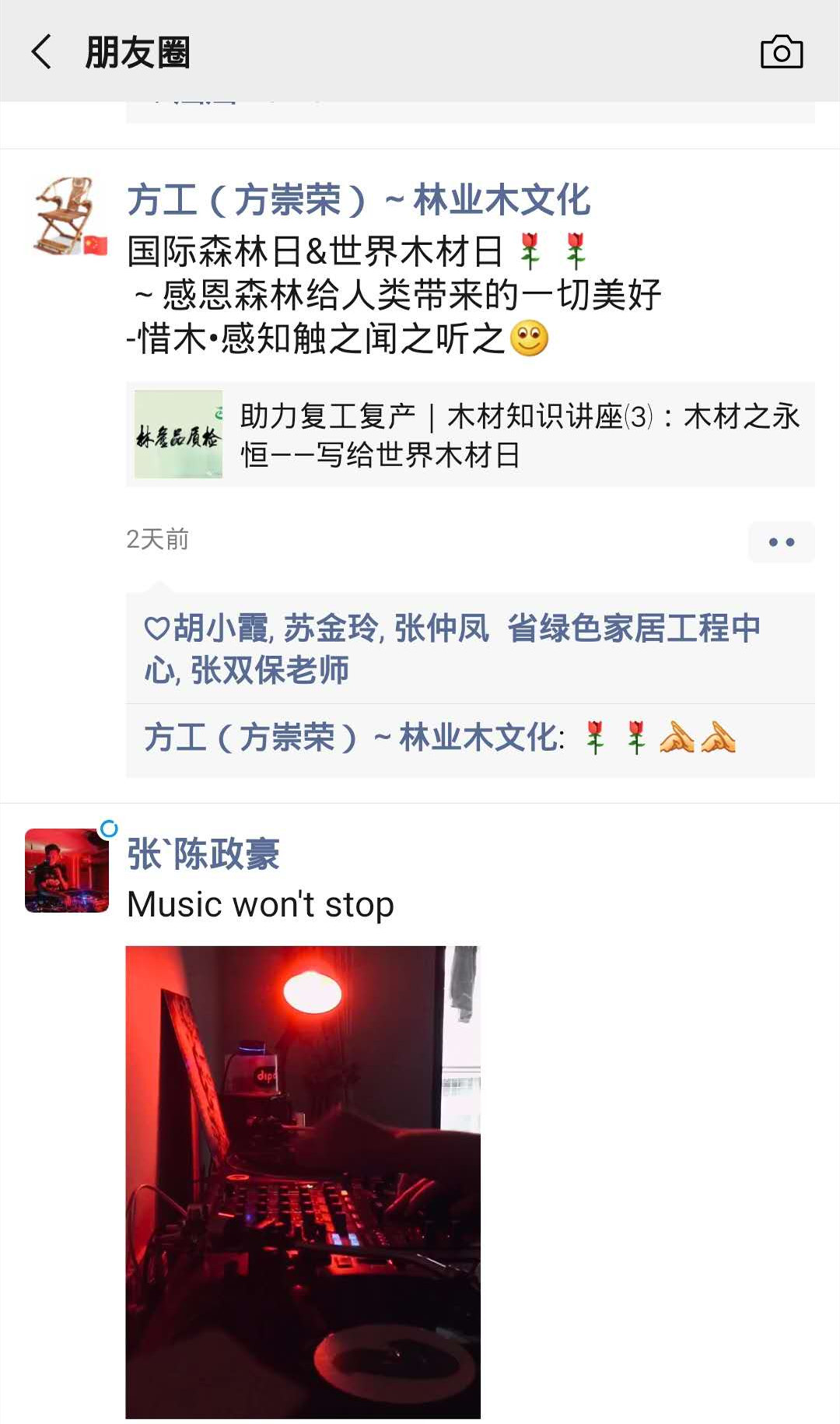Tap the back arrow in the header
Image resolution: width=840 pixels, height=1424 pixels.
(42, 52)
